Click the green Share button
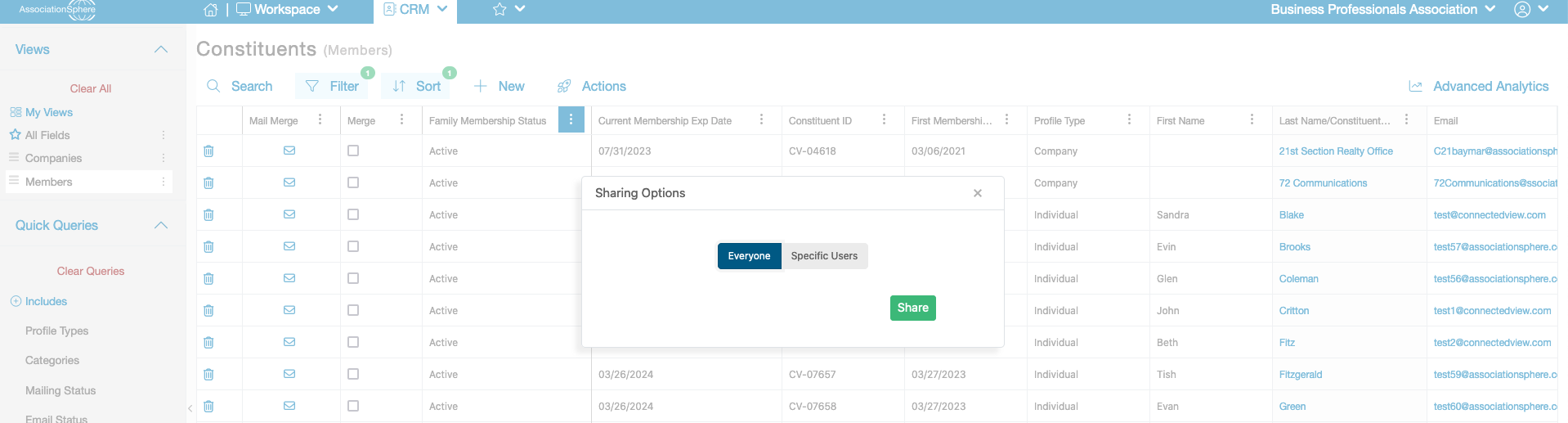The width and height of the screenshot is (1568, 423). (913, 308)
